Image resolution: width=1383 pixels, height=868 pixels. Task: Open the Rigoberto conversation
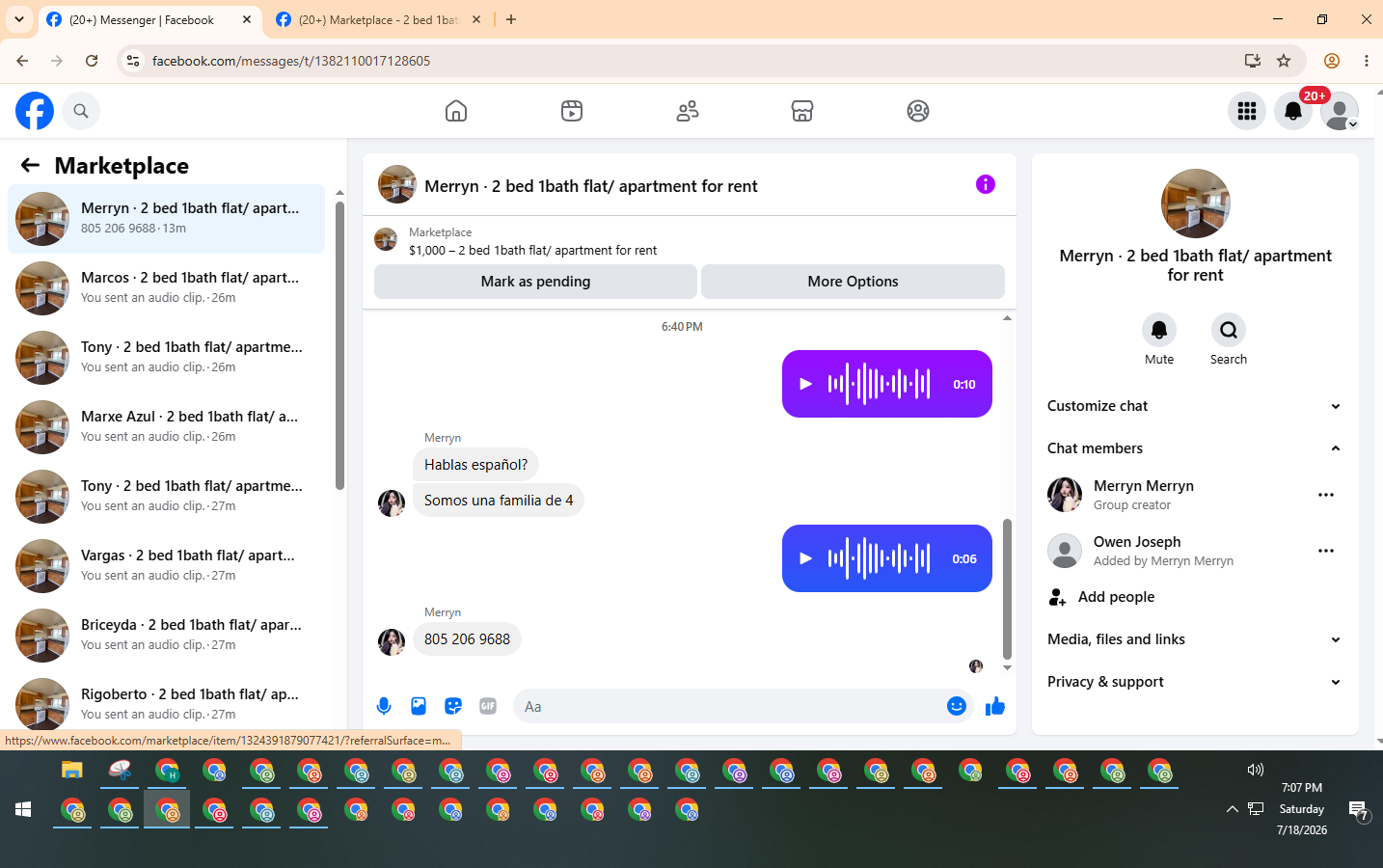point(166,701)
